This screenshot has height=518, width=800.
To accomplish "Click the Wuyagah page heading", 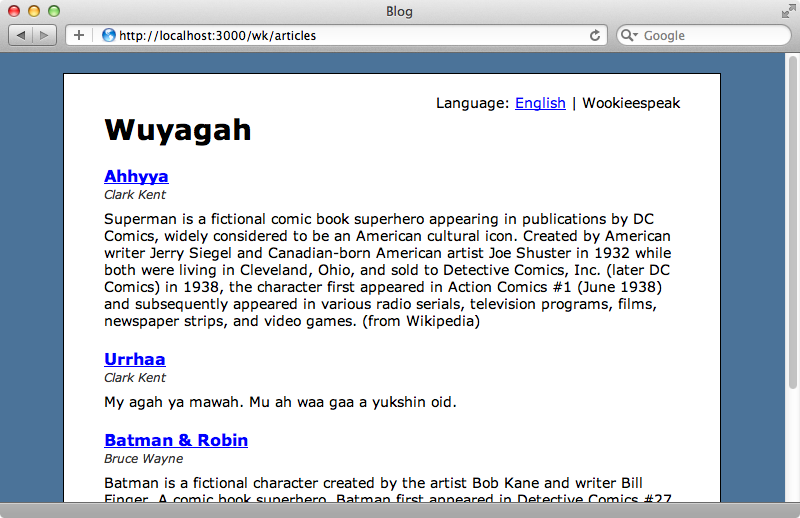I will point(178,130).
